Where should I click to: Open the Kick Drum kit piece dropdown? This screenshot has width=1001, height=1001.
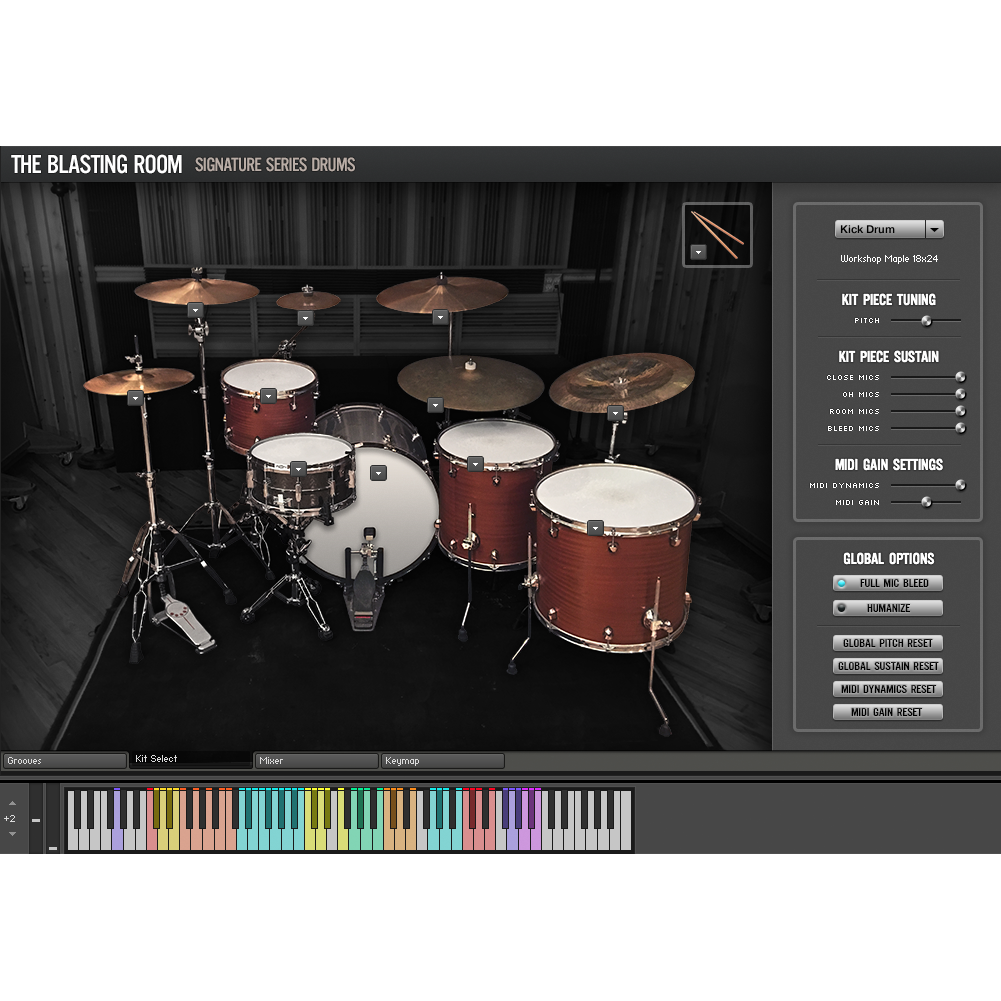click(934, 229)
